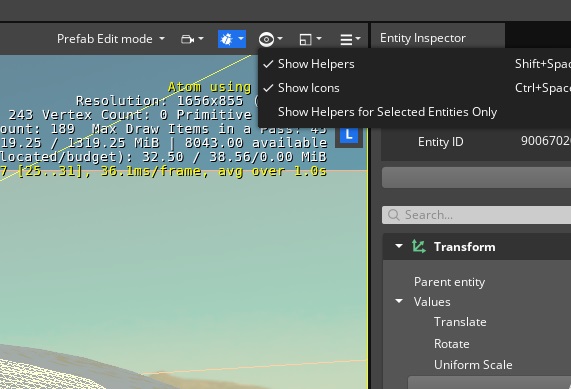
Task: Focus the component Search field
Action: [x=476, y=215]
